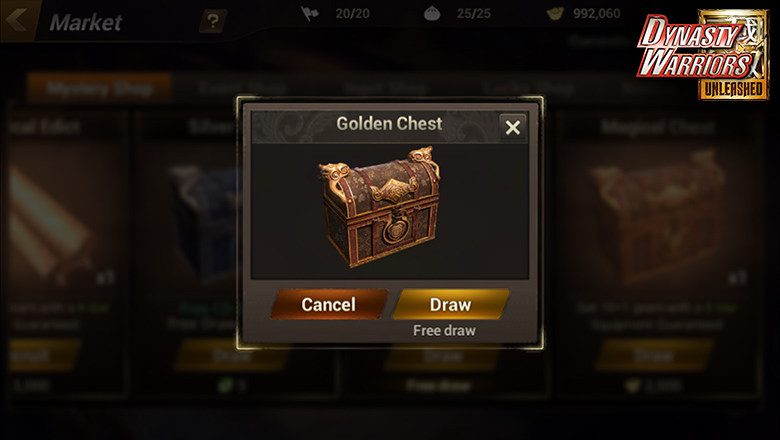Viewport: 780px width, 440px height.
Task: Click the Golden Chest dialog title
Action: [389, 123]
